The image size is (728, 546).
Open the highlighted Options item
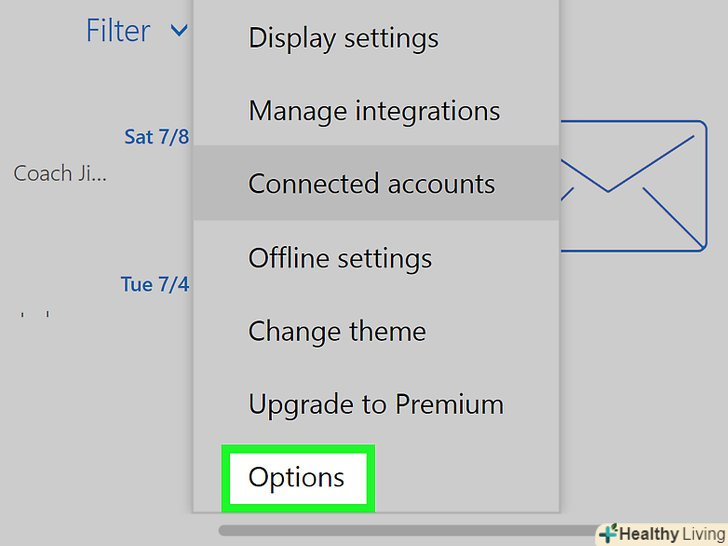(x=297, y=477)
